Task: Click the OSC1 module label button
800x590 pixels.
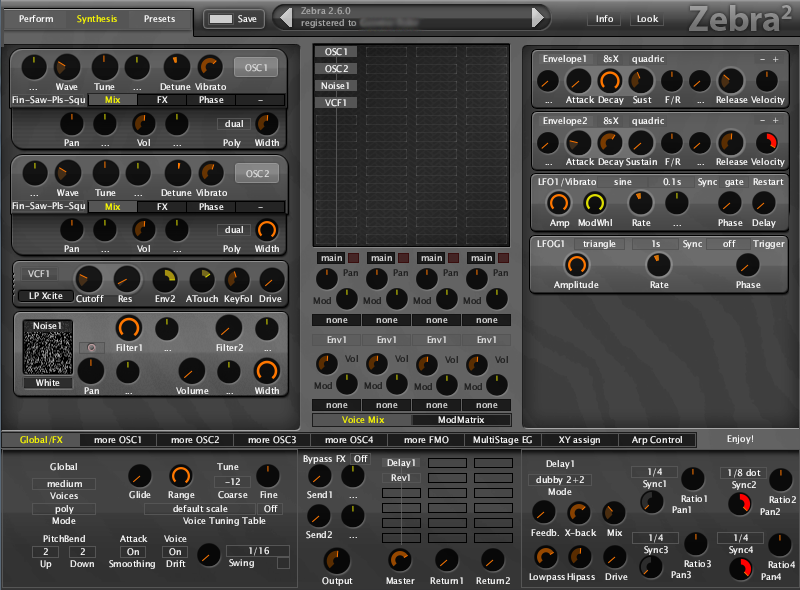Action: (x=256, y=67)
